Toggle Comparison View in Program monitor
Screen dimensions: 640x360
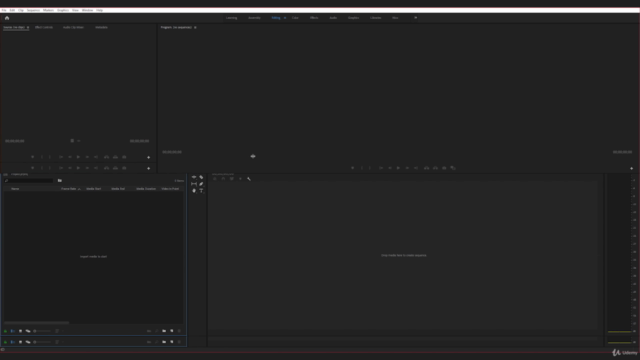tap(453, 168)
